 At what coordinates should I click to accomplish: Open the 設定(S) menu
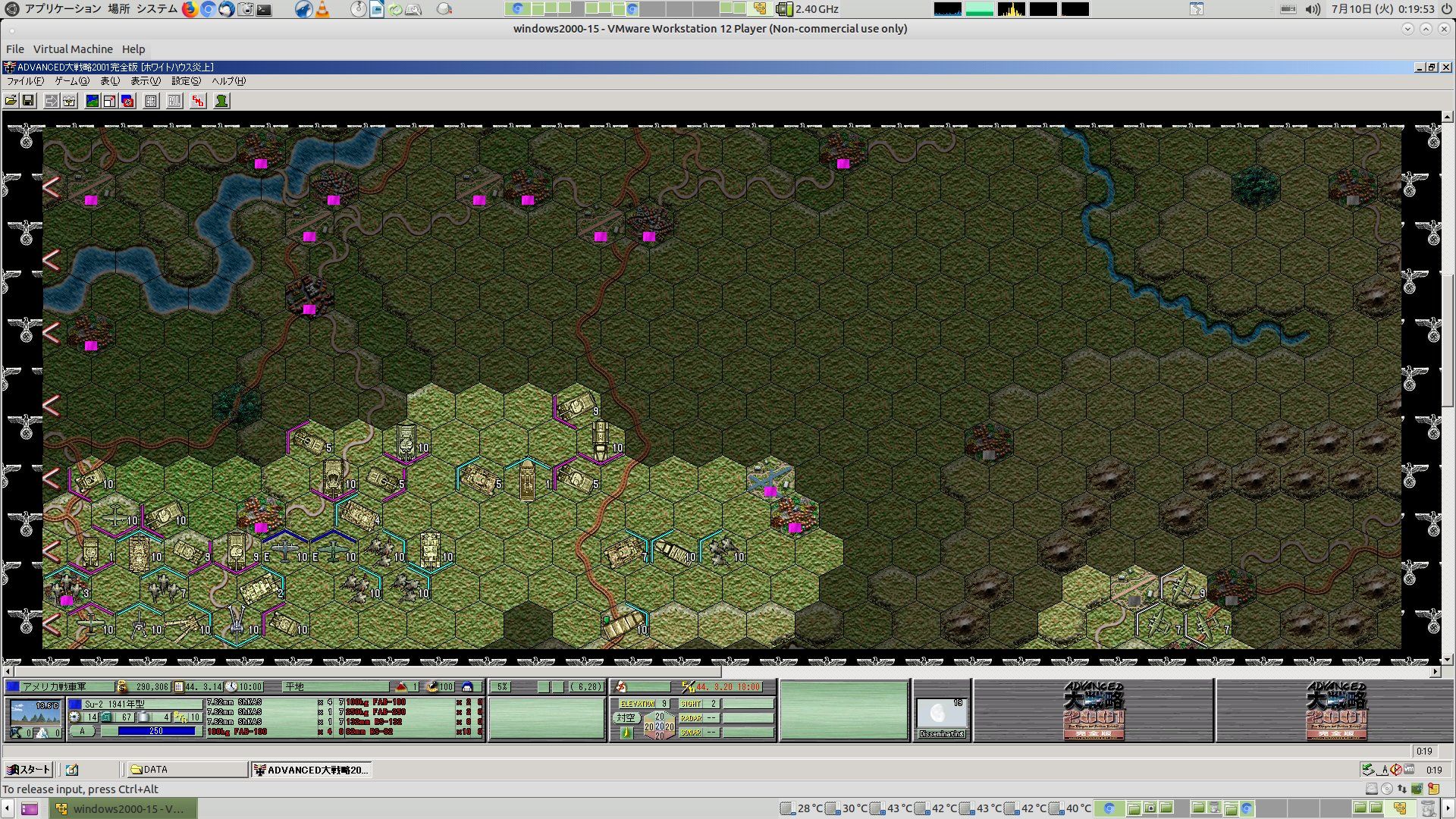click(186, 81)
